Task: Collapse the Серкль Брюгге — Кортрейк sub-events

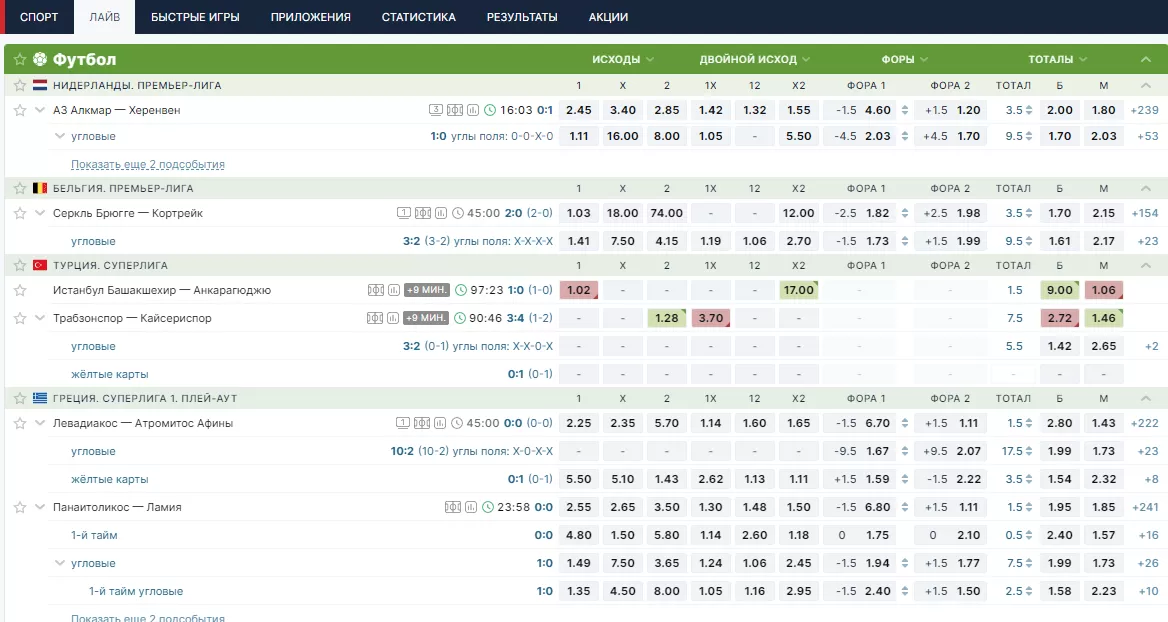Action: coord(40,213)
